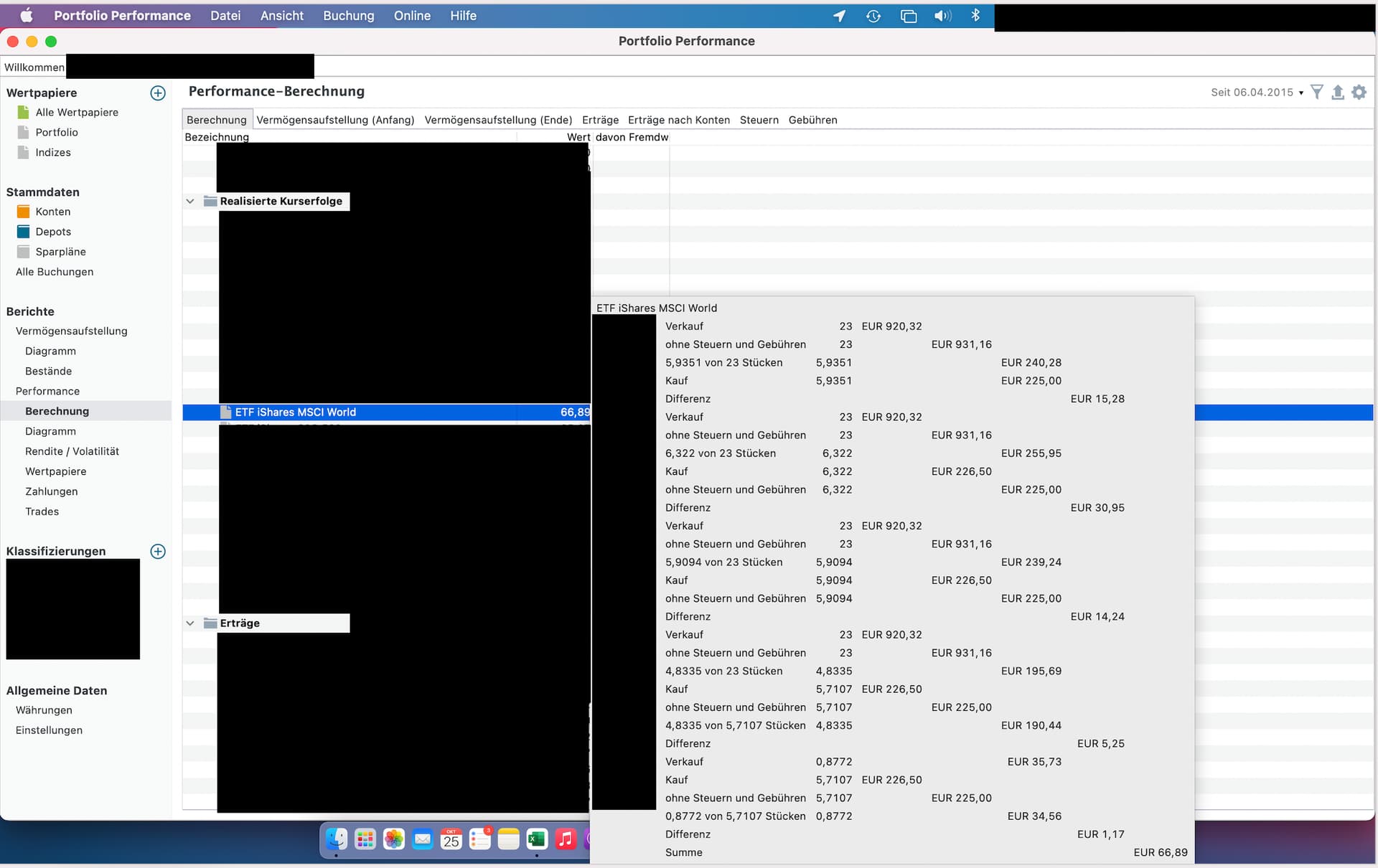Image resolution: width=1378 pixels, height=868 pixels.
Task: Open the reporting period dropdown Seit 06.04.2015
Action: (x=1257, y=92)
